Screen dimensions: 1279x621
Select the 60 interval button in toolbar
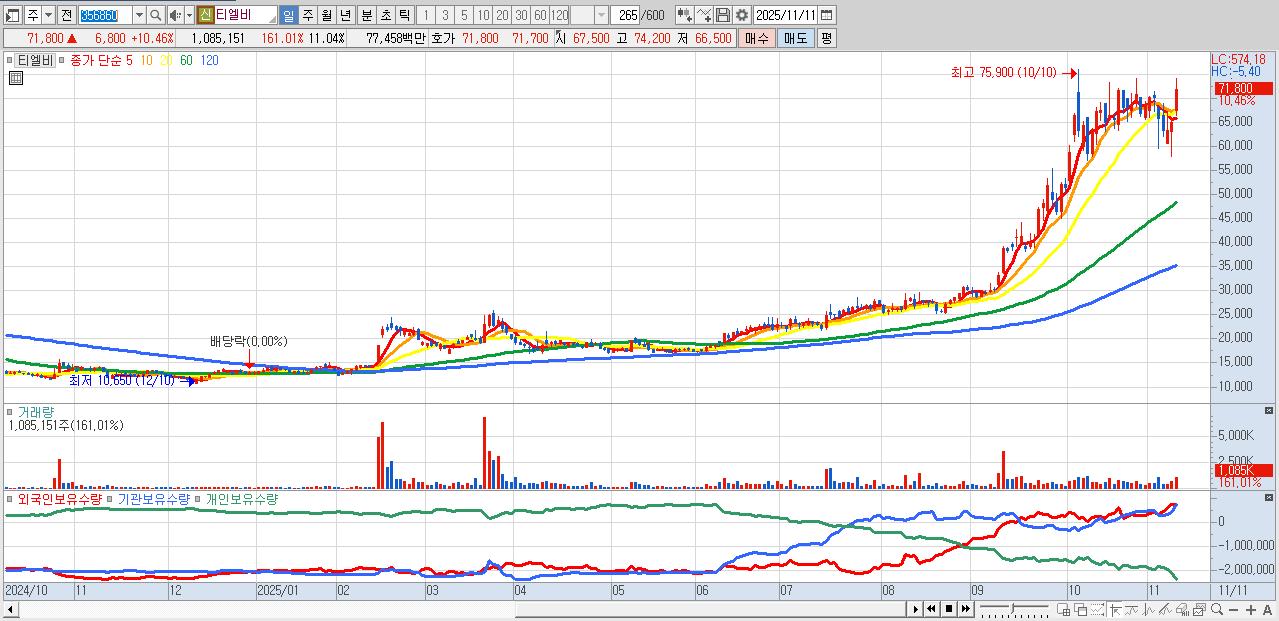coord(540,15)
